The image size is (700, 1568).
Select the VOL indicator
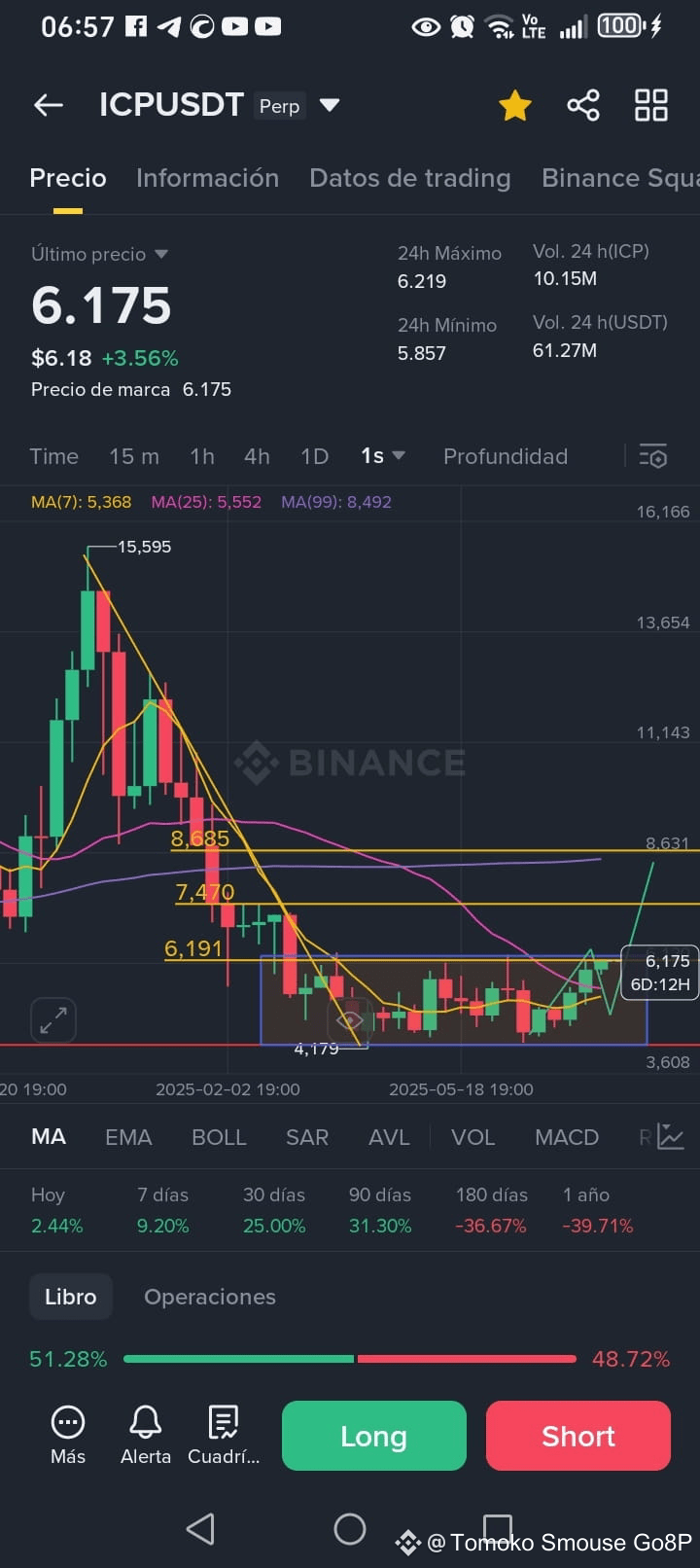coord(472,1137)
